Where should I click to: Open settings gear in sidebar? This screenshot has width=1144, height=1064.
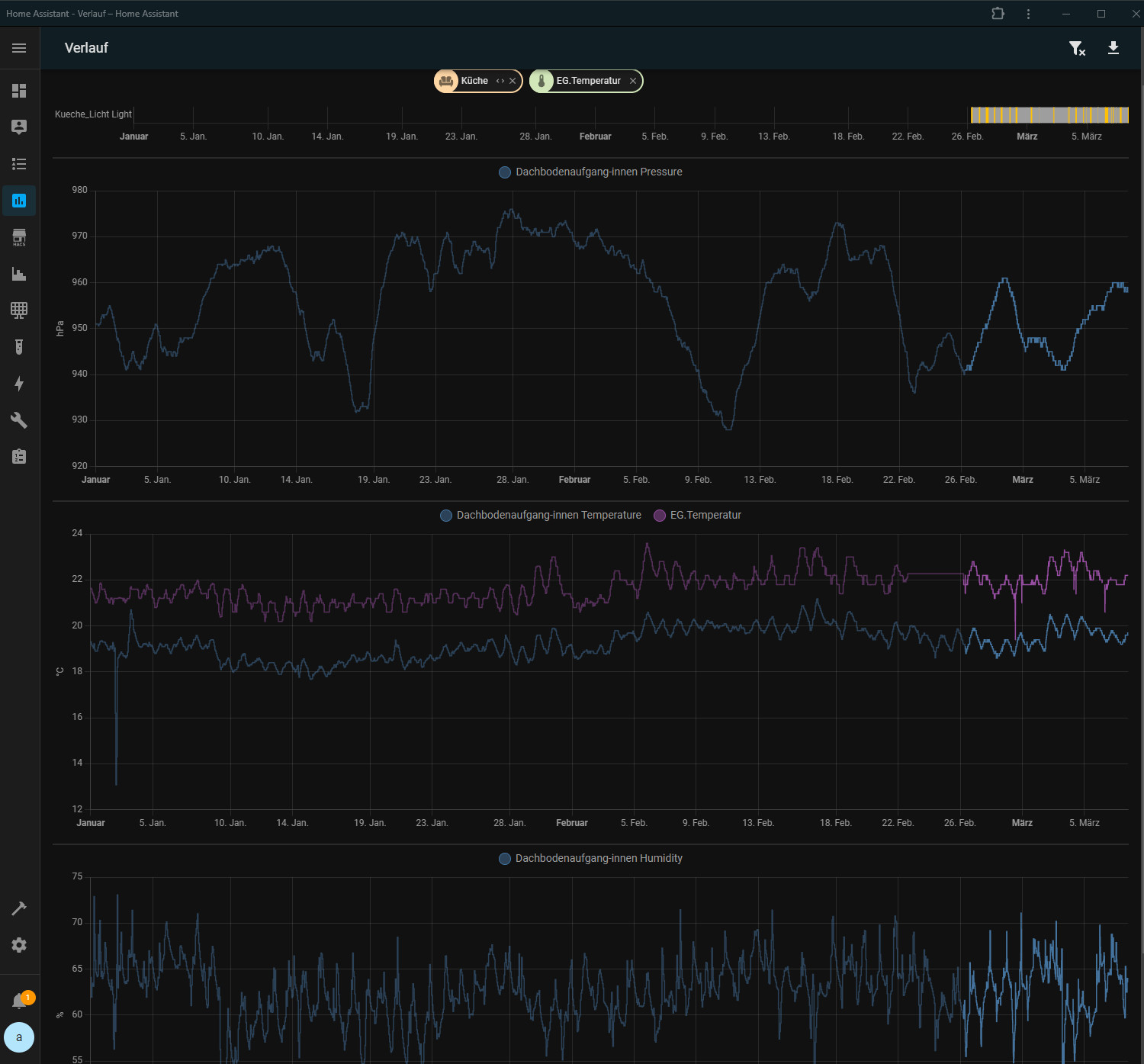point(19,945)
